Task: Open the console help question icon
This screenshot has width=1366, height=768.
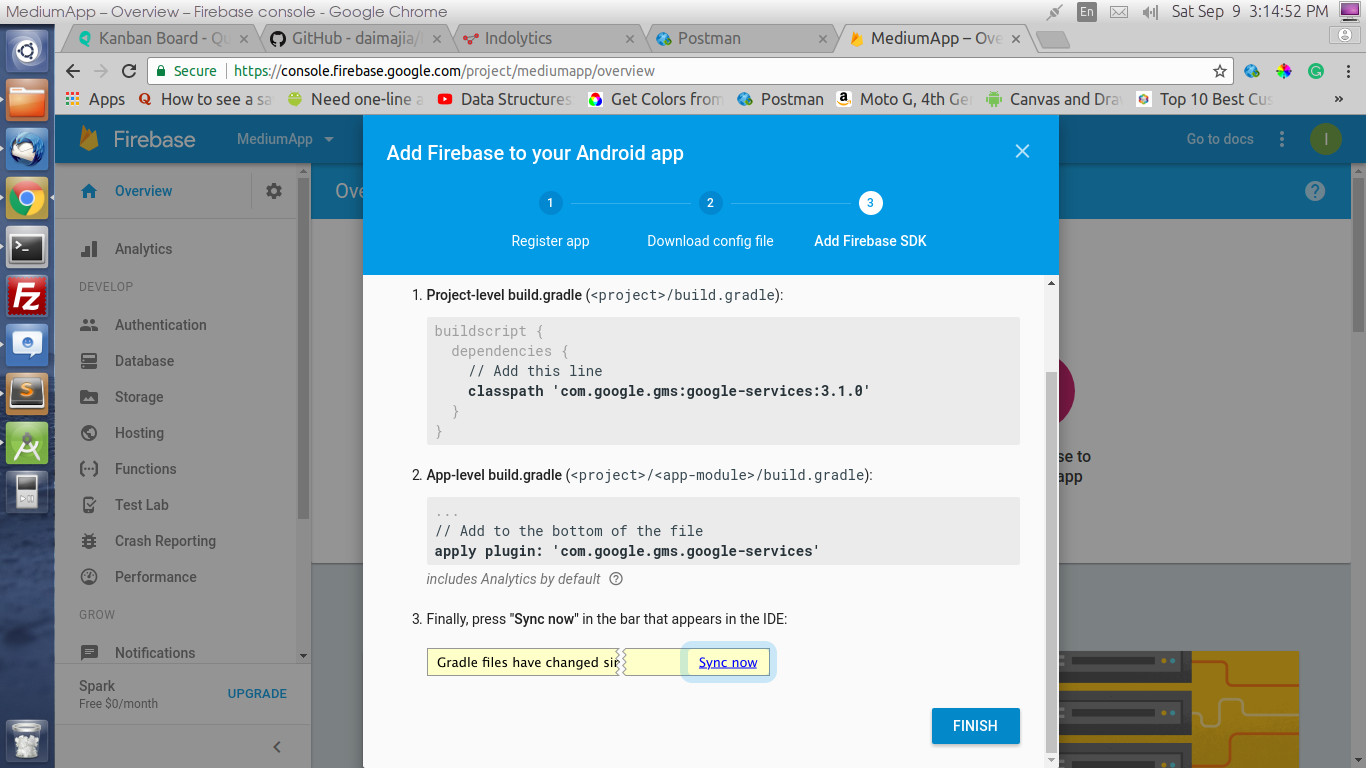Action: 1315,191
